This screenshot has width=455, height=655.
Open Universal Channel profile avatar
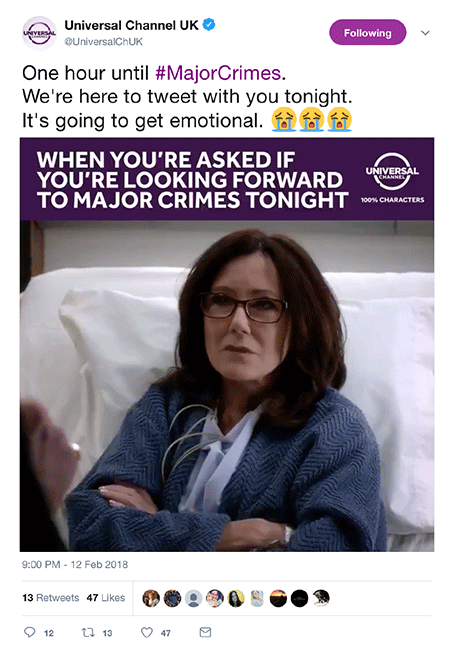coord(39,33)
